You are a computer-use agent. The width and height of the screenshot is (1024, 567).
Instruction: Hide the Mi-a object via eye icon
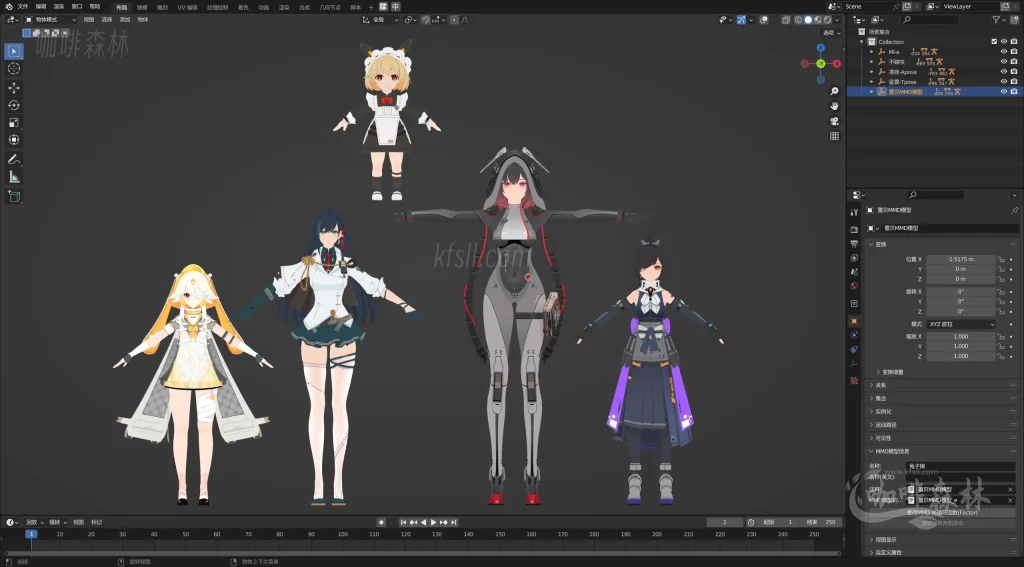pyautogui.click(x=1004, y=52)
